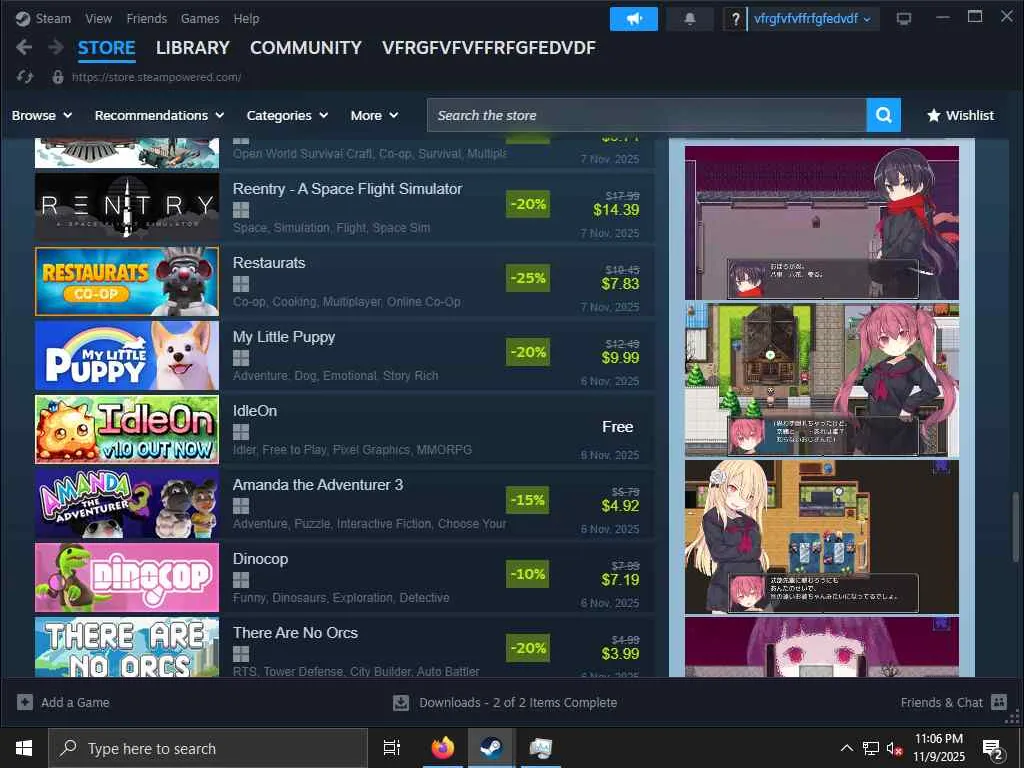
Task: Click the Add a Game plus icon
Action: pyautogui.click(x=25, y=702)
